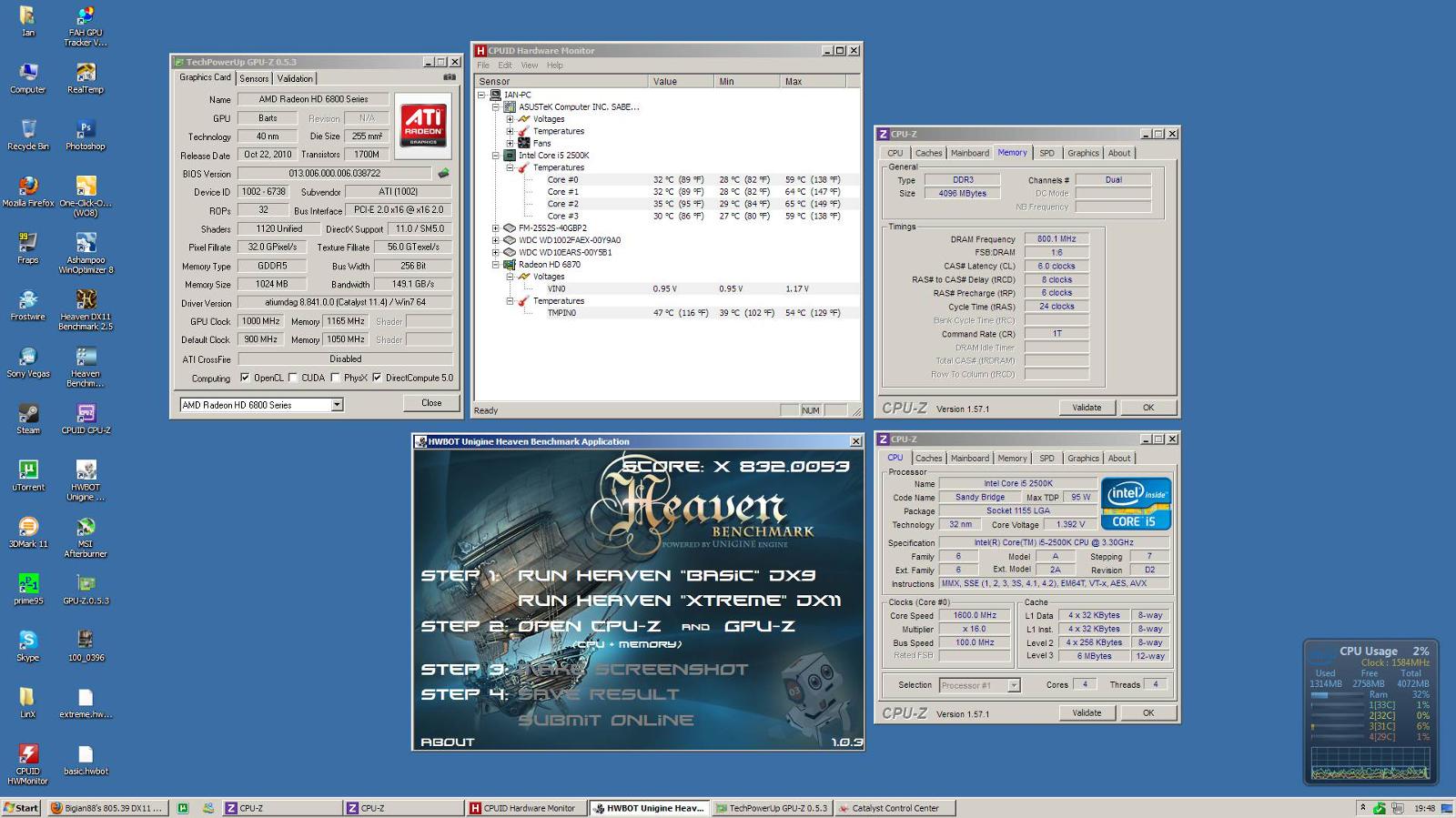Toggle the CUDA checkbox in GPU-Z
Image resolution: width=1456 pixels, height=818 pixels.
click(293, 378)
